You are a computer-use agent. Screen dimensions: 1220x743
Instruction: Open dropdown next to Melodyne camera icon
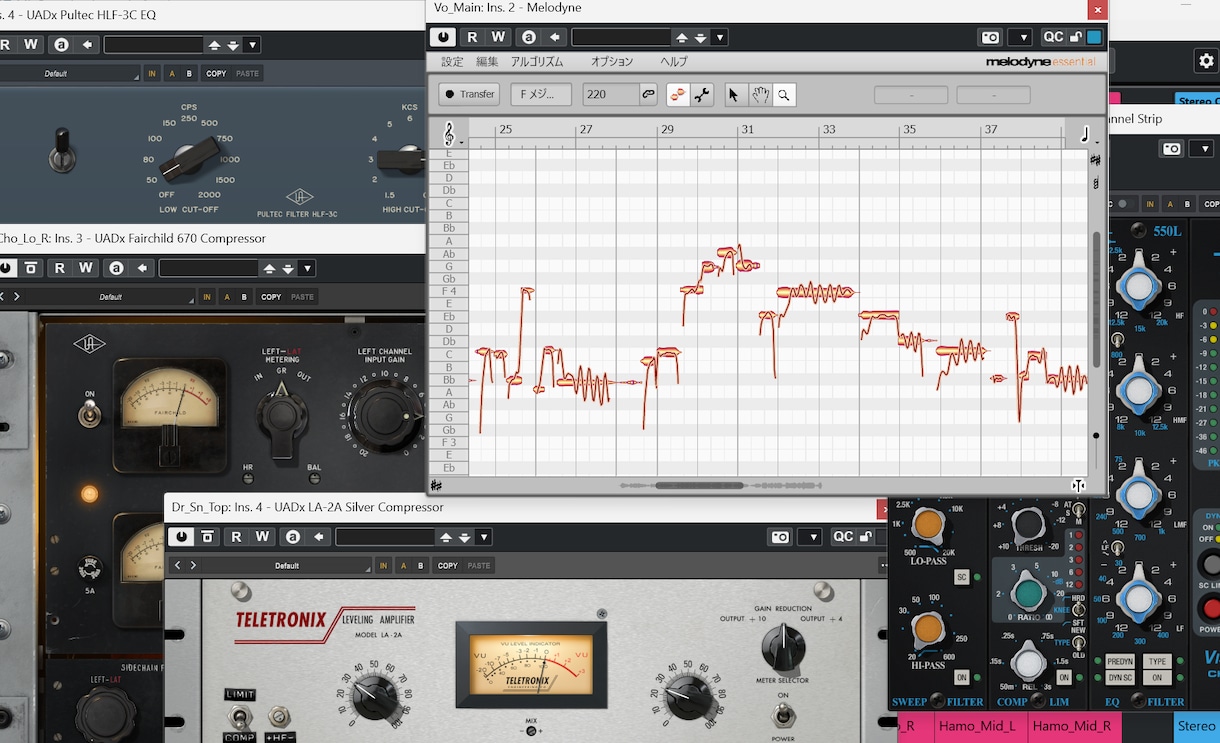[x=1019, y=37]
